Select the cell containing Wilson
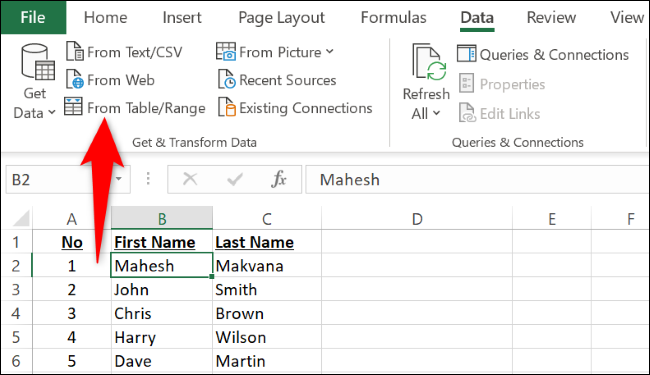The height and width of the screenshot is (375, 650). 267,337
